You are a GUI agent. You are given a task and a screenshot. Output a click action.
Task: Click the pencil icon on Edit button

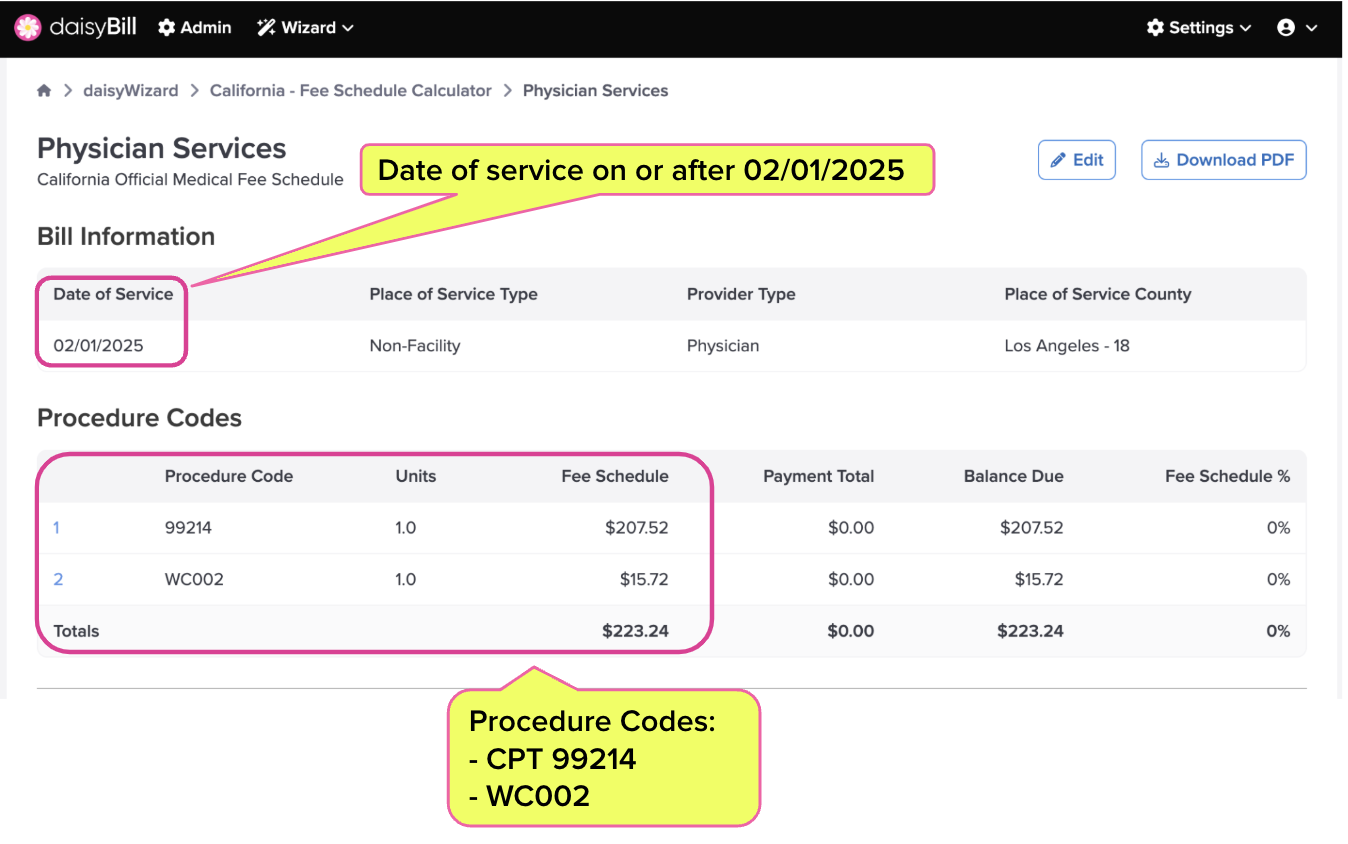1058,160
